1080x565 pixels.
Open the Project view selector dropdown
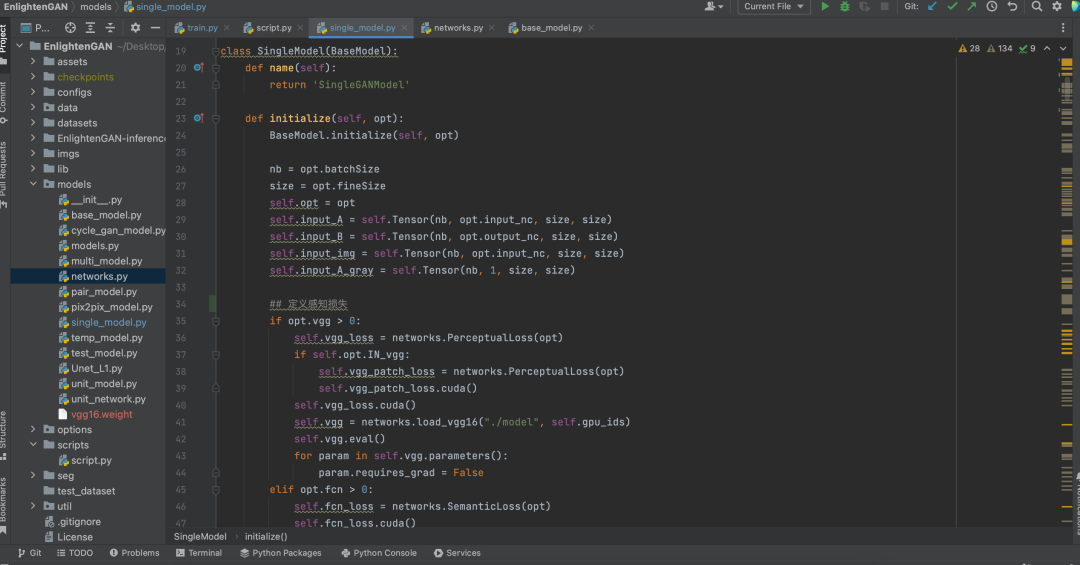(34, 28)
